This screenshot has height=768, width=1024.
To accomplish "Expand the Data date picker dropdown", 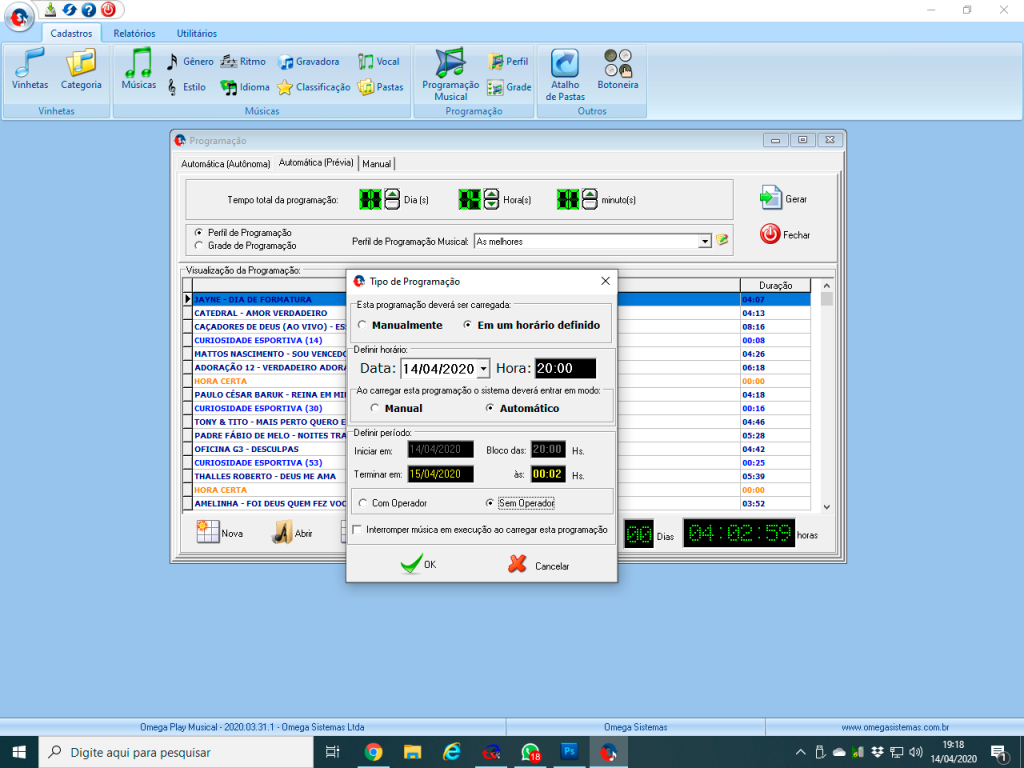I will pos(484,369).
